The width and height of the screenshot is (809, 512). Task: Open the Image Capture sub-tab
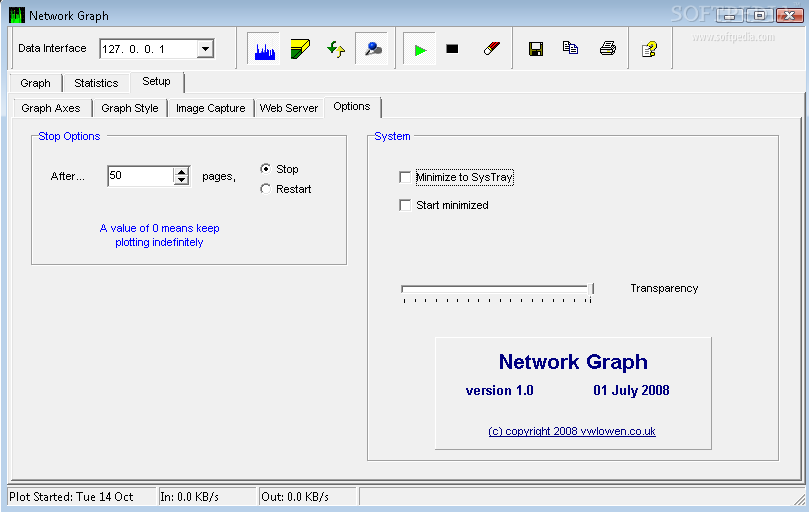pyautogui.click(x=211, y=108)
